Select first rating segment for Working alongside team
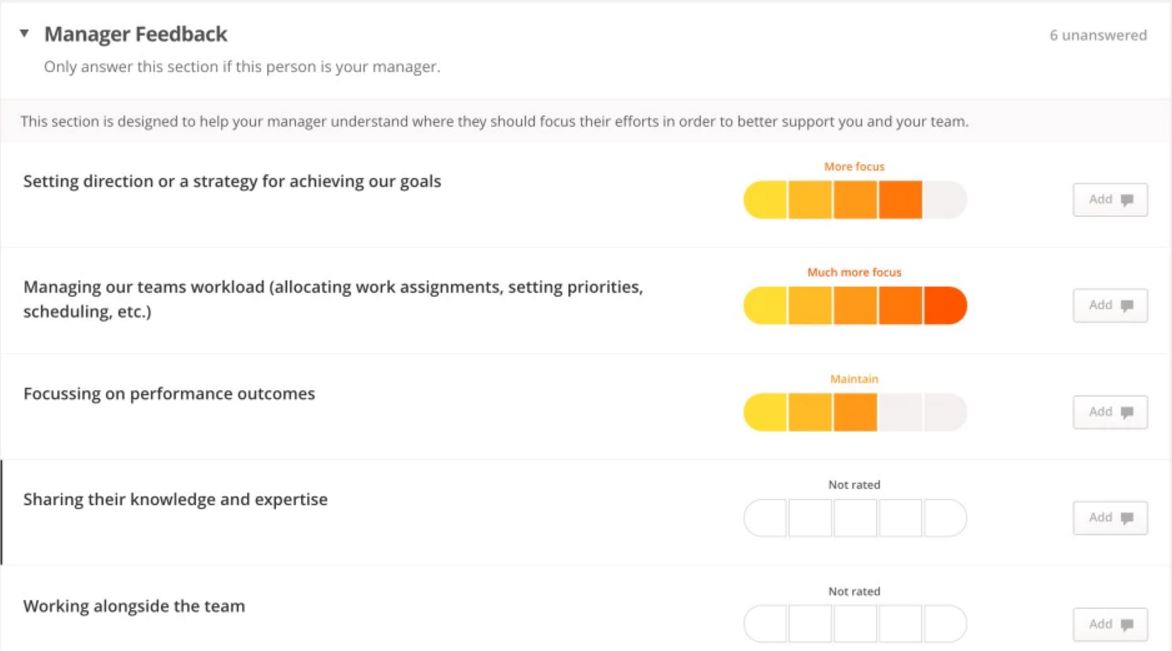Image resolution: width=1172 pixels, height=651 pixels. coord(766,624)
